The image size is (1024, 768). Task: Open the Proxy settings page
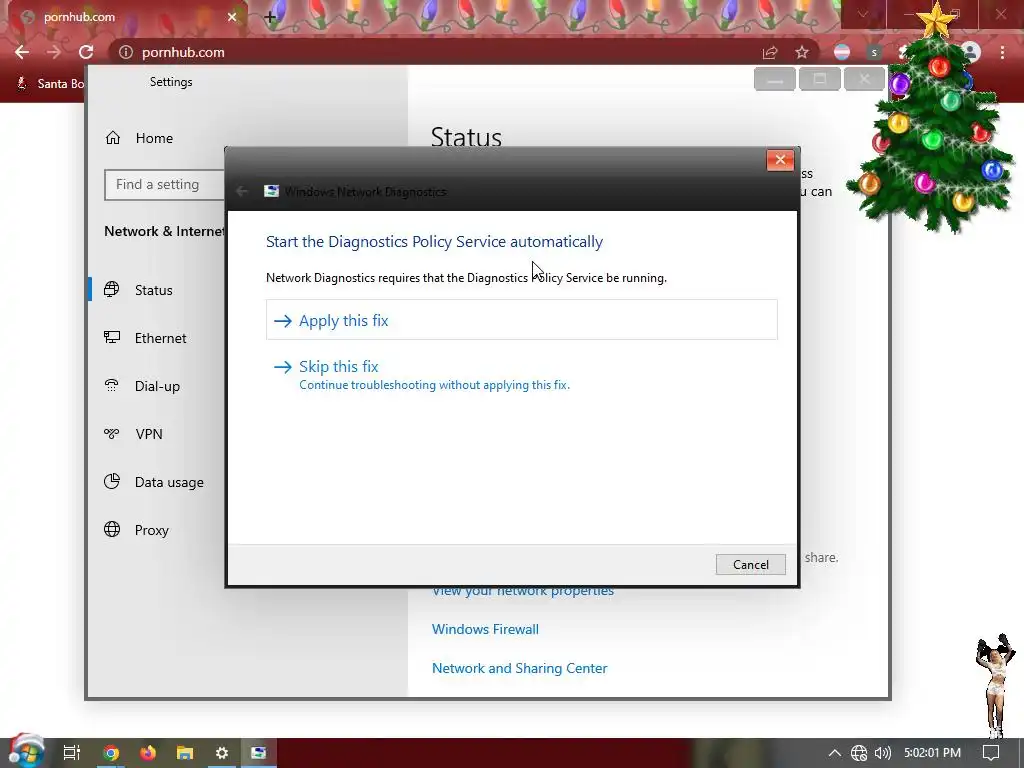click(152, 530)
